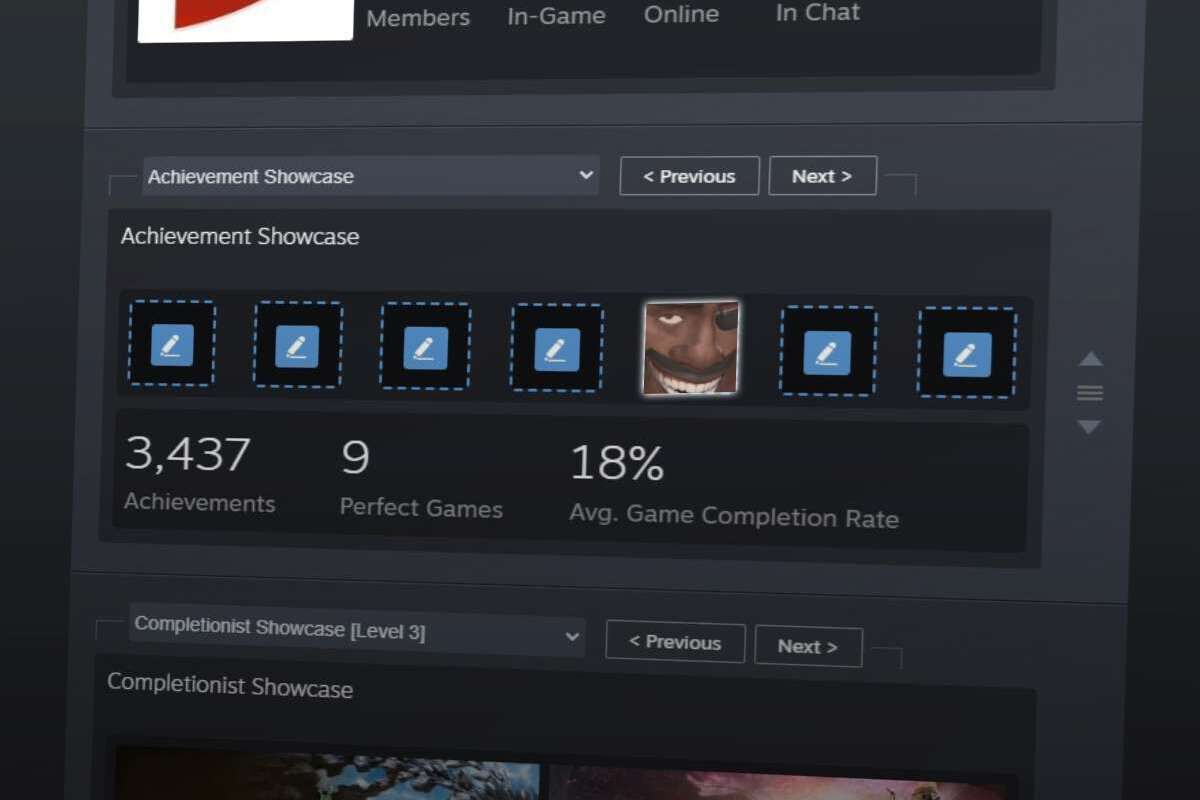Open the Achievement Showcase dropdown
Viewport: 1200px width, 800px height.
tap(370, 176)
